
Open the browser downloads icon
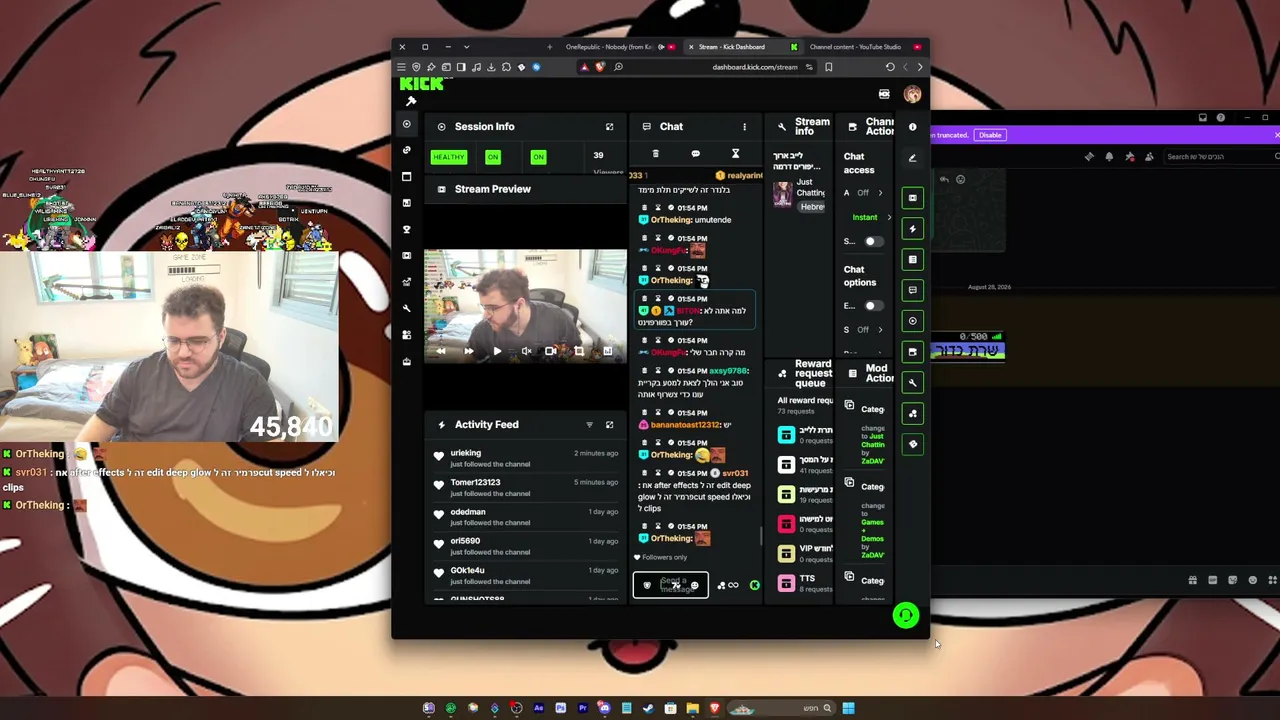(x=491, y=67)
